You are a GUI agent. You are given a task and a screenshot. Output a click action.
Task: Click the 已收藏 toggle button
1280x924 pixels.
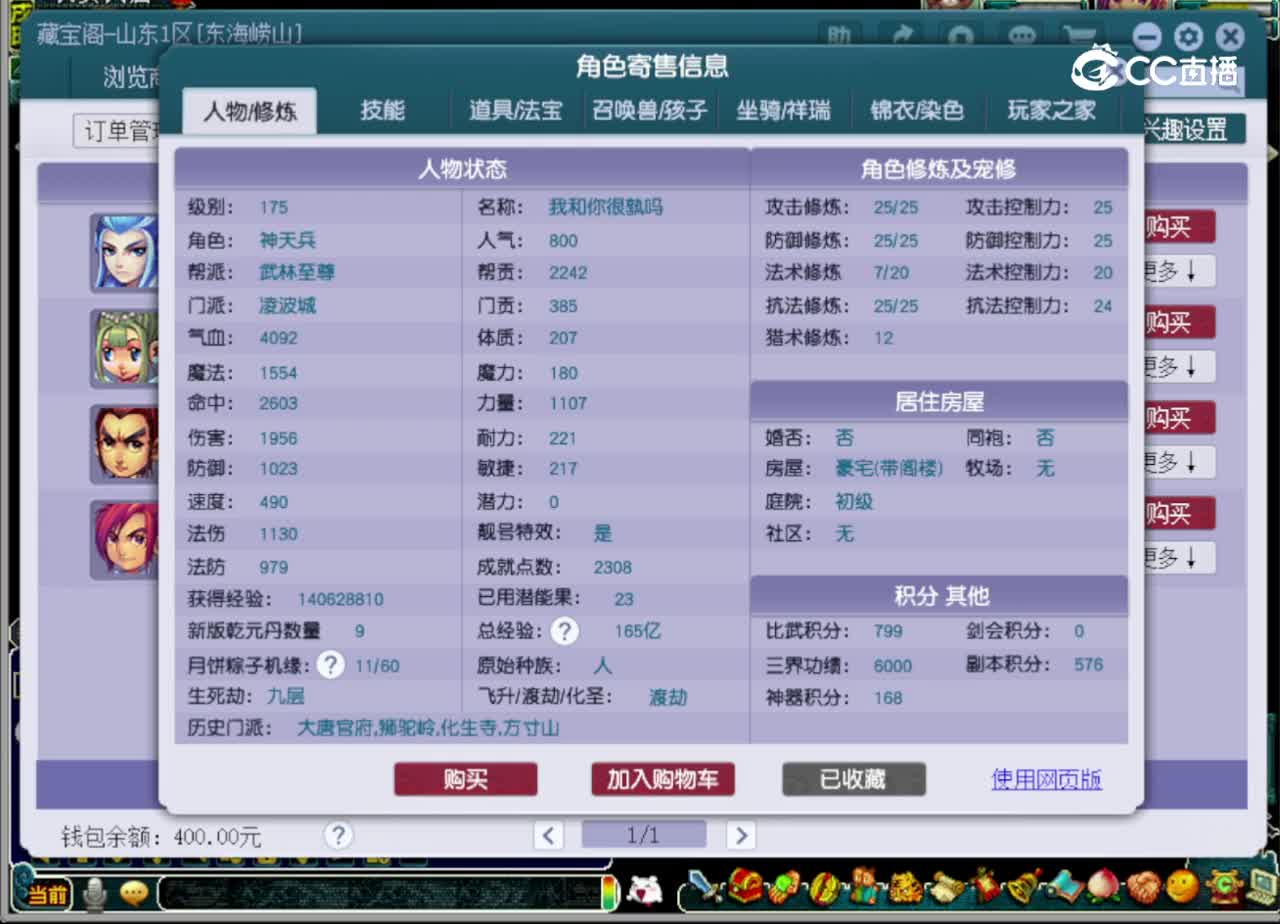853,780
